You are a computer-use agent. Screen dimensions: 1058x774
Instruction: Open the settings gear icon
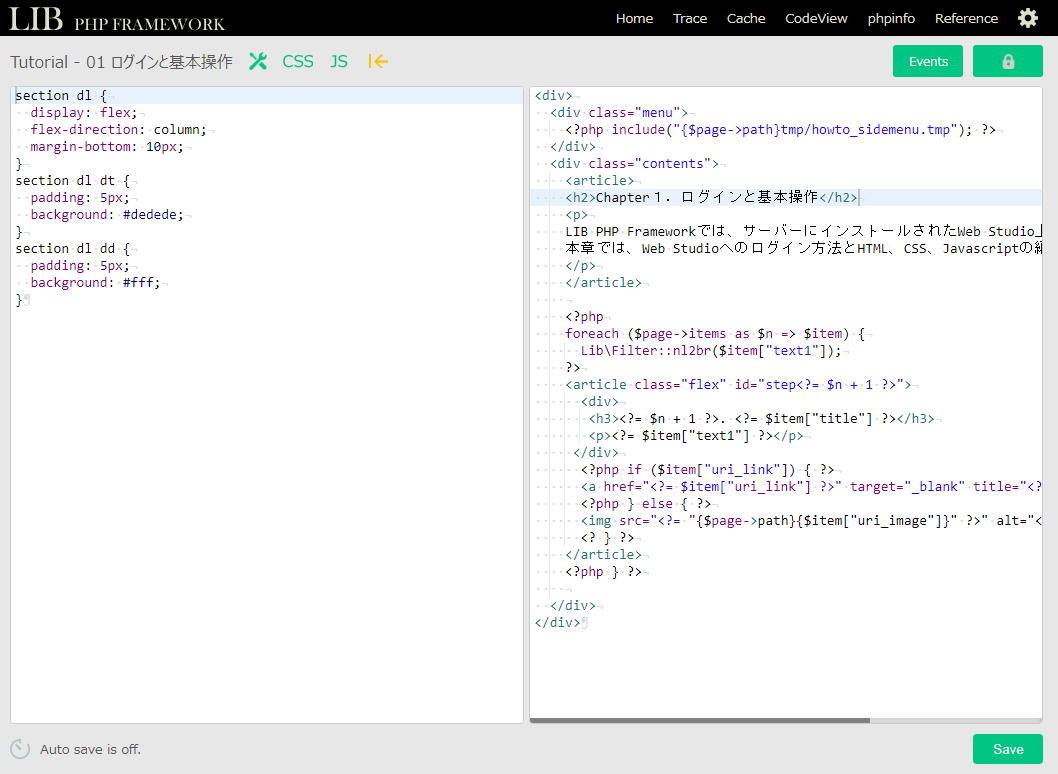(1027, 18)
